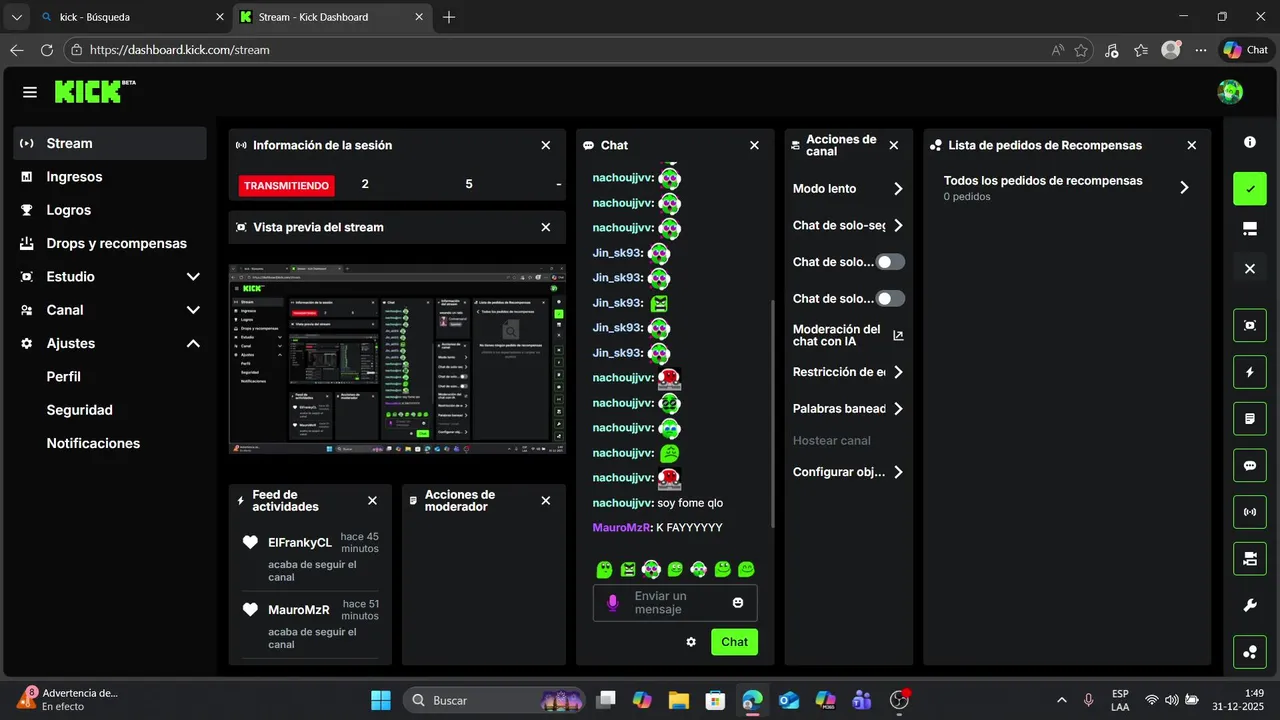
Task: Open the hamburger menu beside Kick logo
Action: coord(30,92)
